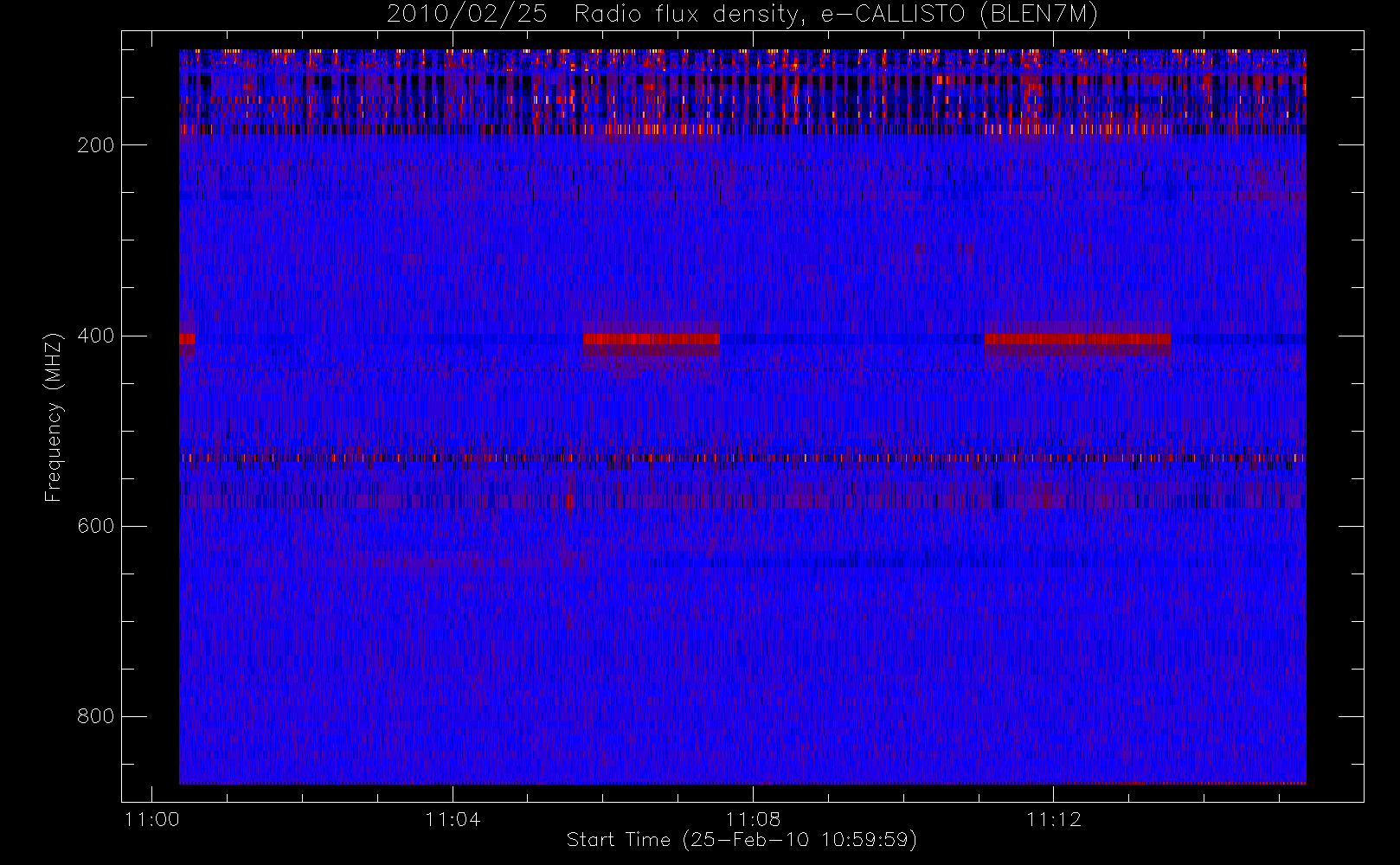Click the '11:12' time tick label
The width and height of the screenshot is (1400, 865).
point(1053,819)
